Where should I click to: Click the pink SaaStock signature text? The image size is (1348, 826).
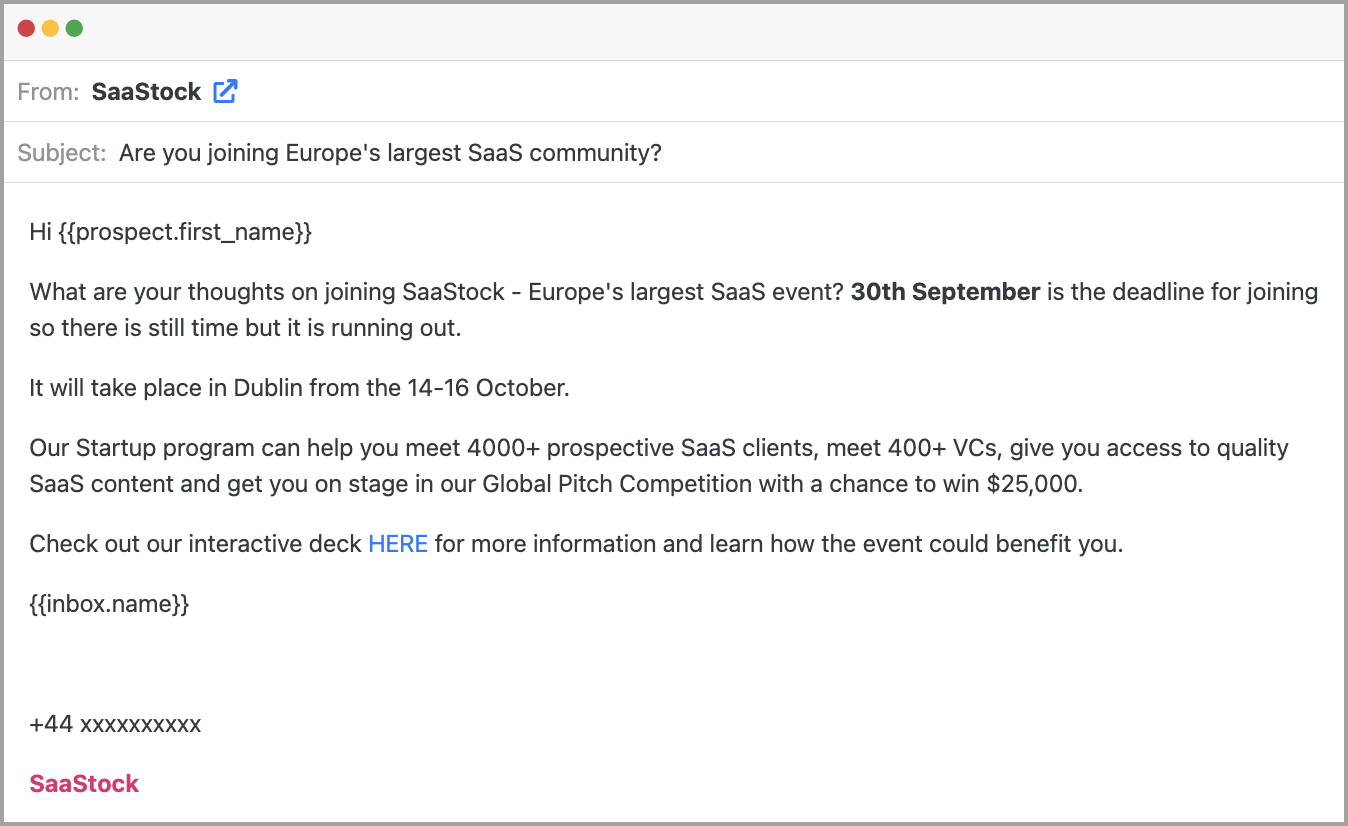(x=84, y=784)
